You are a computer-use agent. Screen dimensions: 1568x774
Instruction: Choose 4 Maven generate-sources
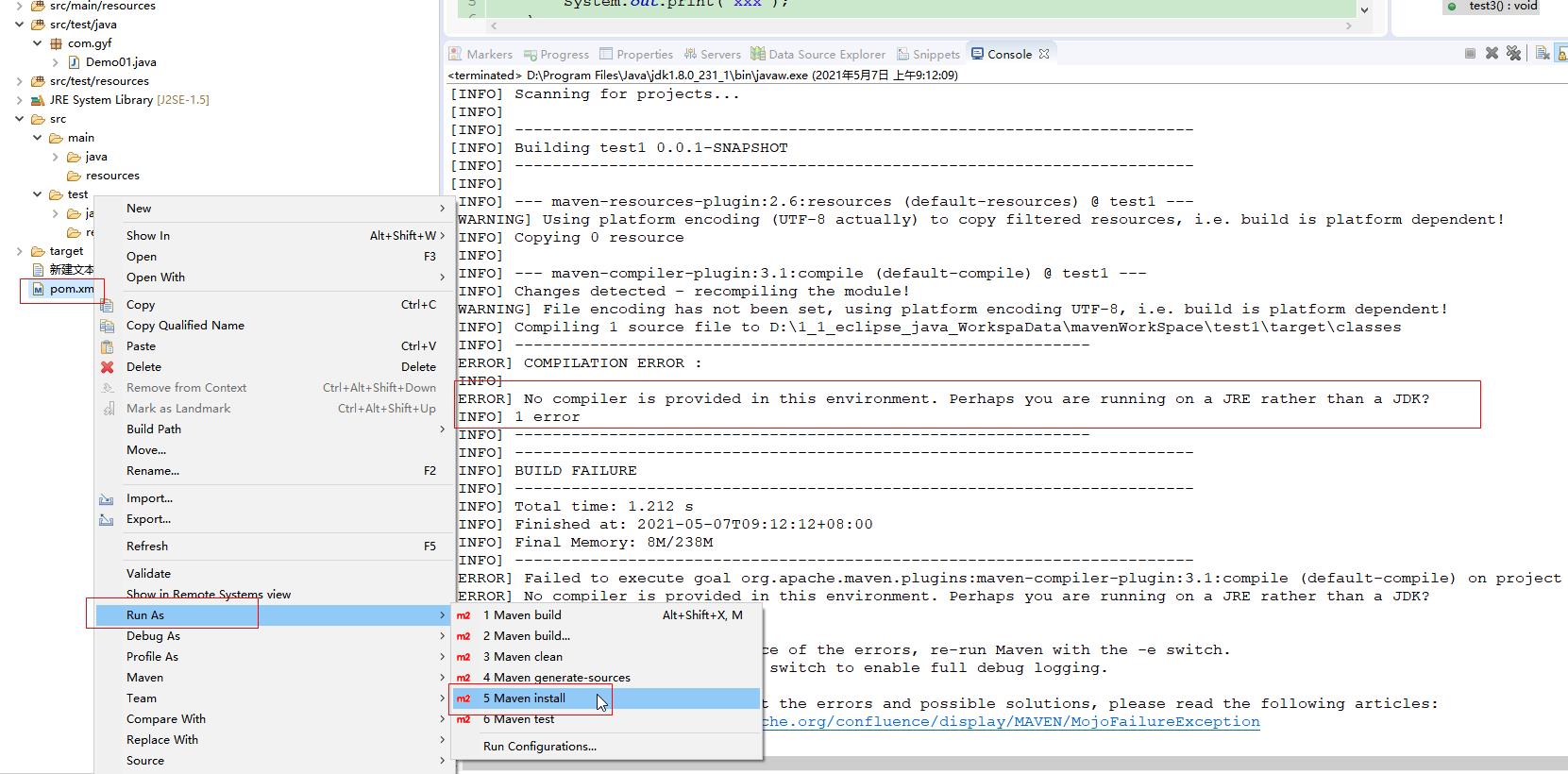coord(607,678)
